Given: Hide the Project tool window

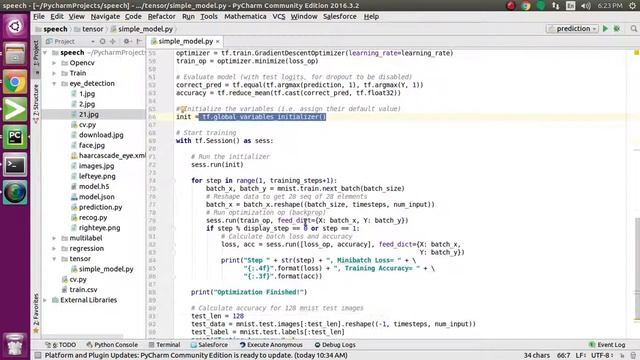Looking at the screenshot, I should point(139,41).
